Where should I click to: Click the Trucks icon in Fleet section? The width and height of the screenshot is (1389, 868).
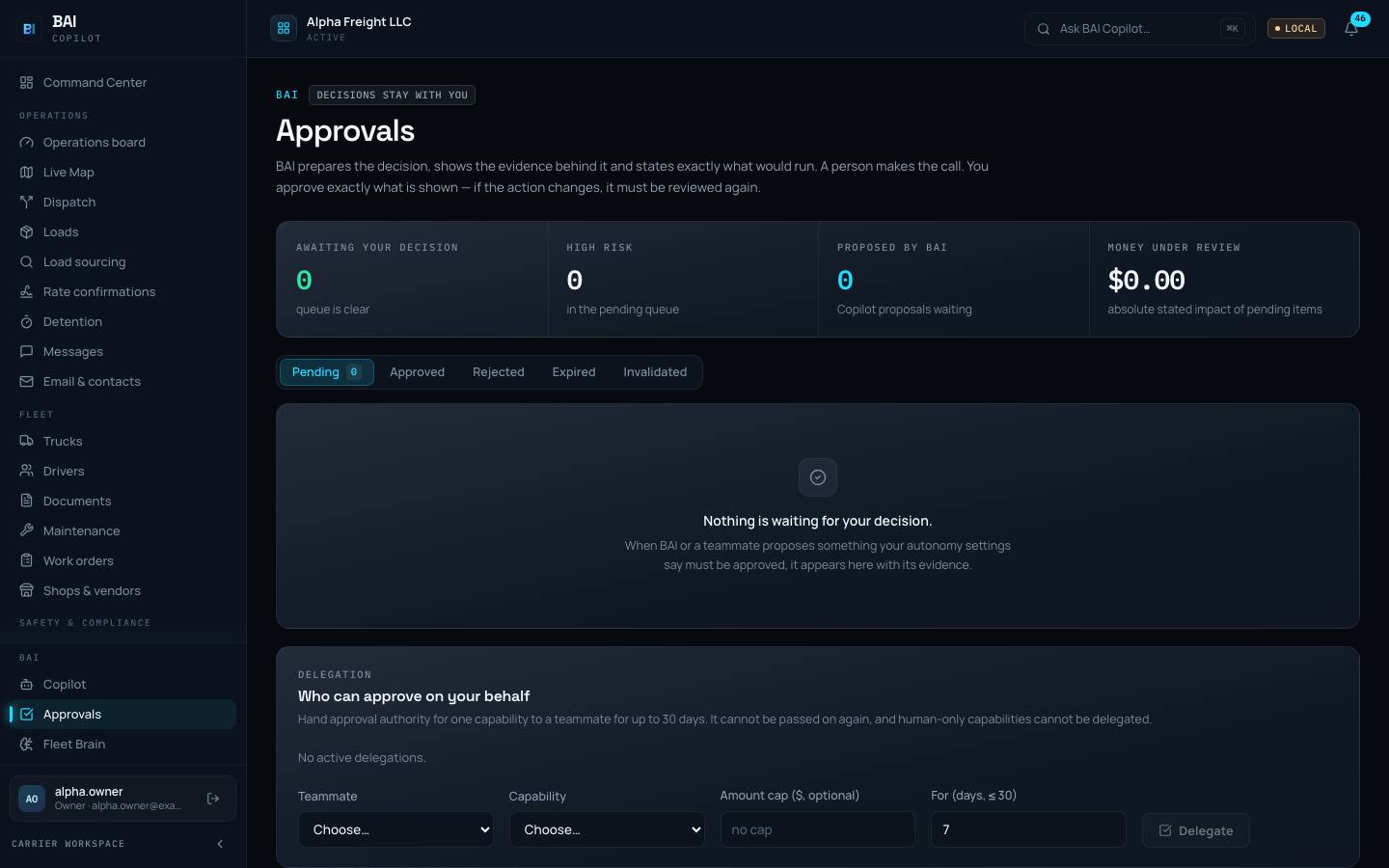pyautogui.click(x=27, y=442)
